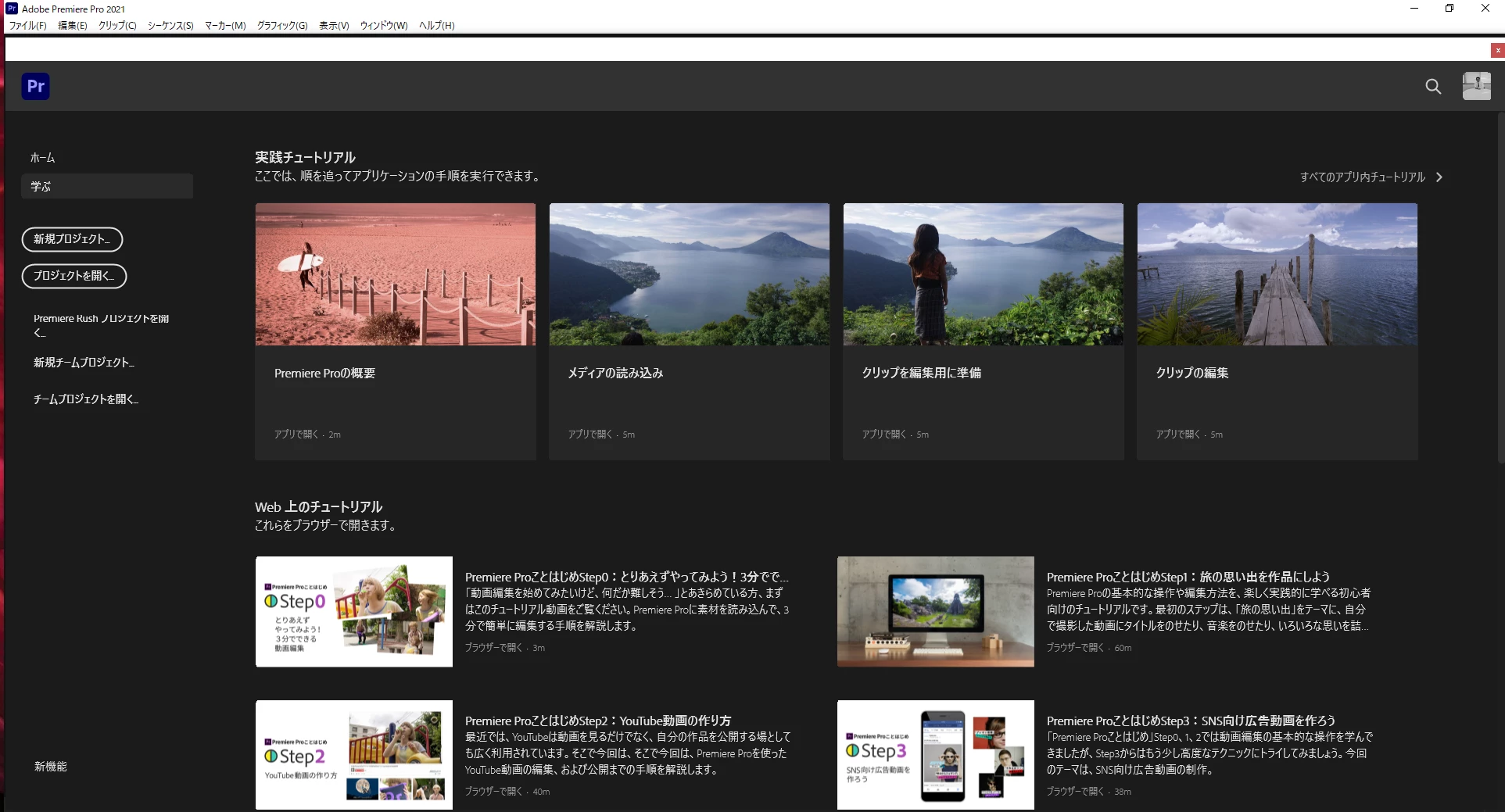This screenshot has height=812, width=1505.
Task: Click アプリで開く 2m under Premiere Proの概要
Action: 307,435
